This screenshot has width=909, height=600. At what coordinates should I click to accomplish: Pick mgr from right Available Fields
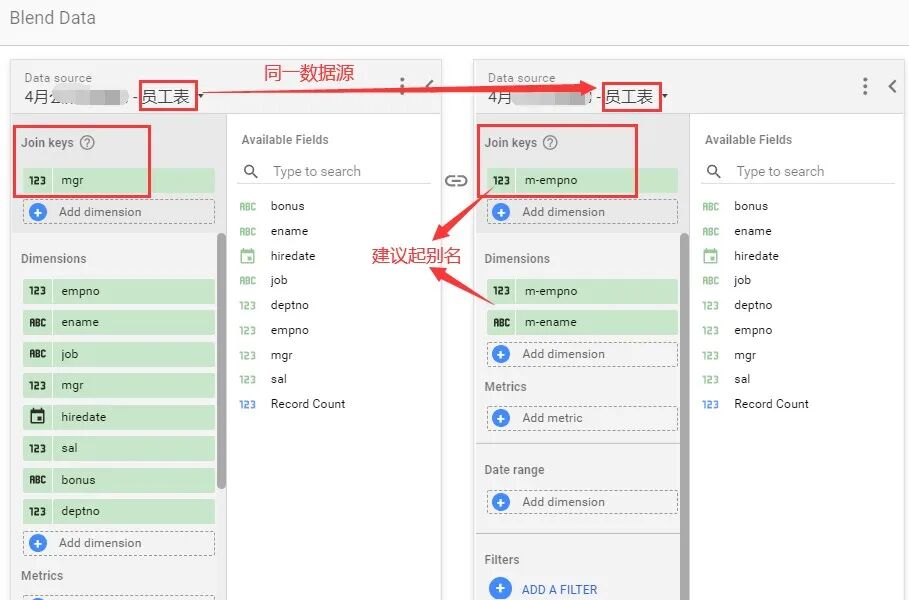click(744, 355)
